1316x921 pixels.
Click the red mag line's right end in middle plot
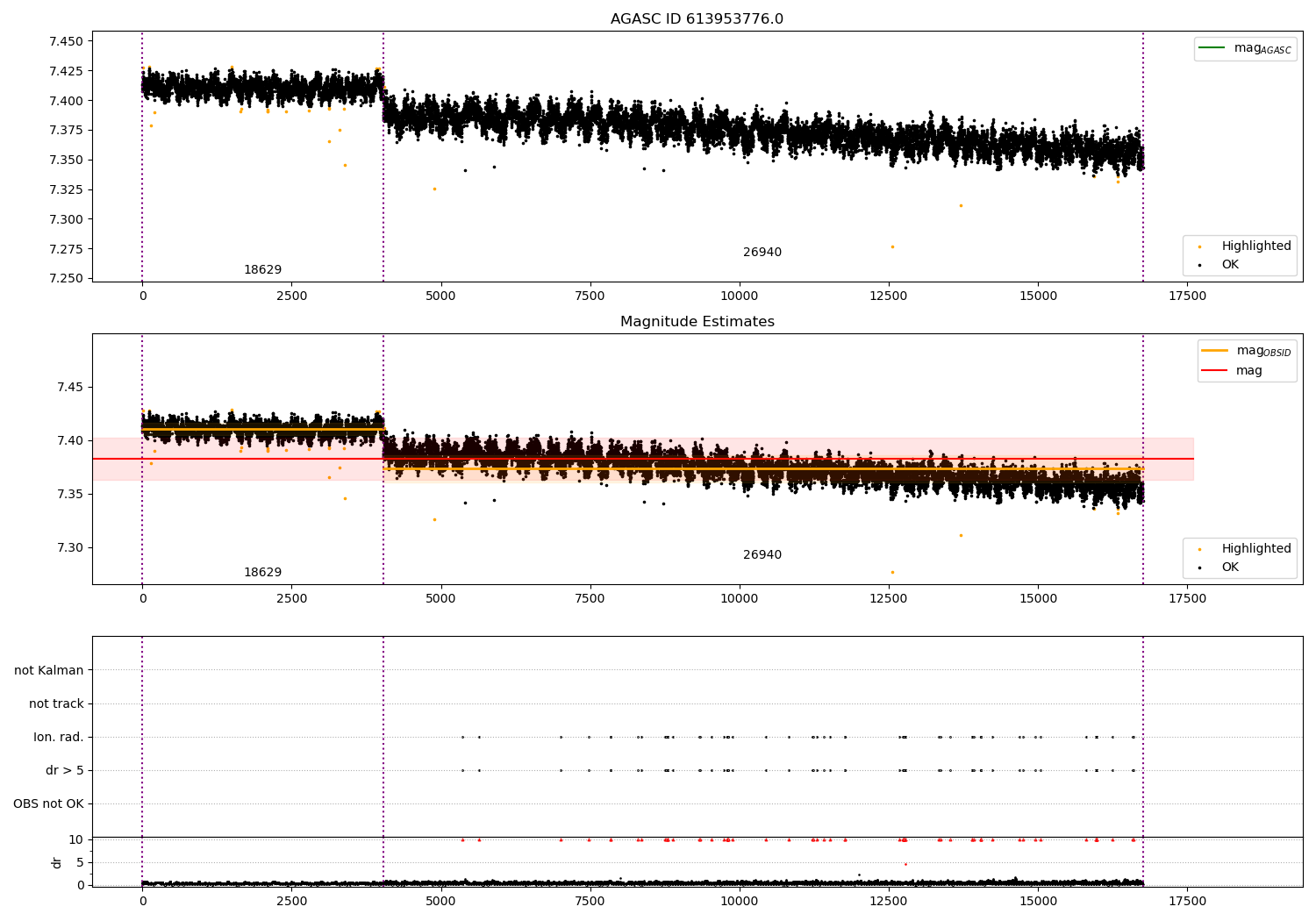pos(1191,459)
